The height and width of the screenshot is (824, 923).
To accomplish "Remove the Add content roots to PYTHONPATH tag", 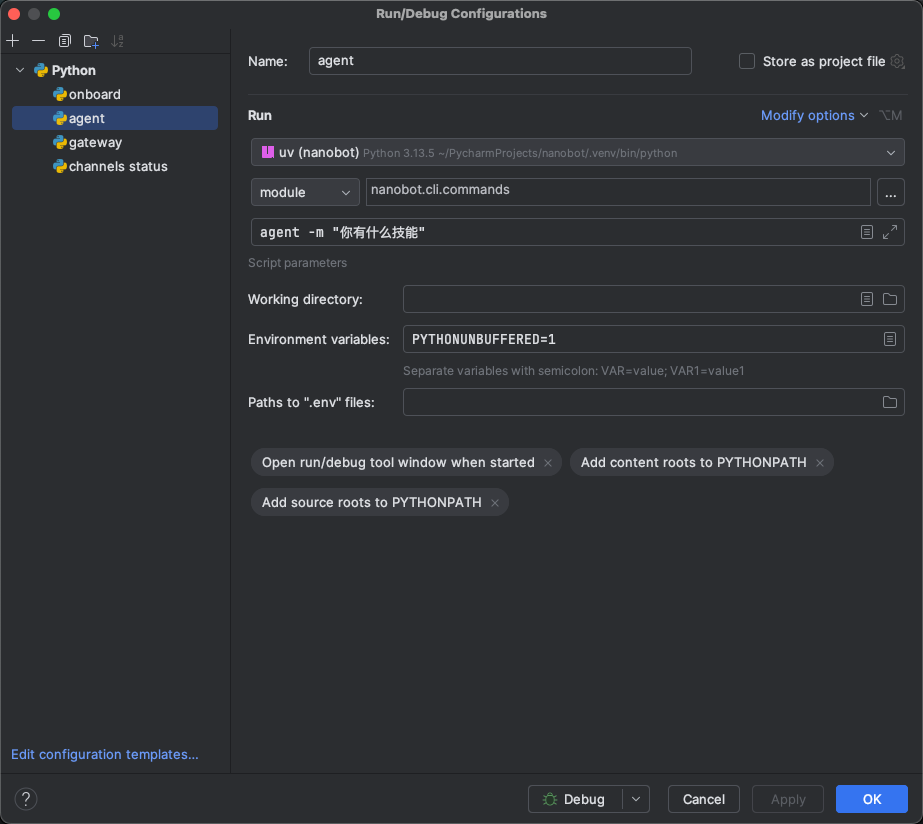I will pos(820,463).
